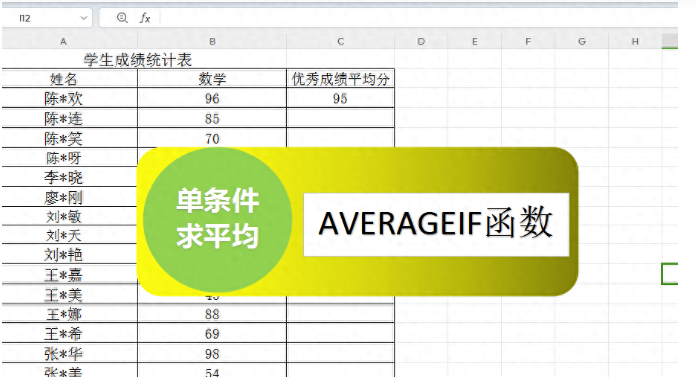Select the 优秀成绩平均分 header cell

click(x=340, y=79)
